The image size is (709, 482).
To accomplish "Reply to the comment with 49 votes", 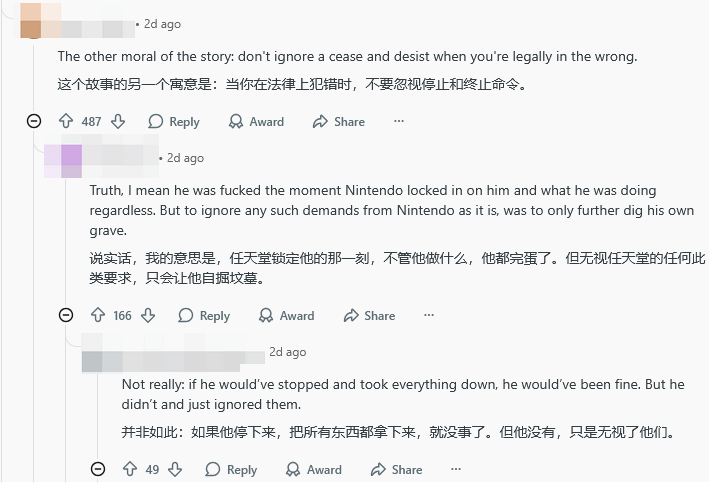I will coord(231,469).
